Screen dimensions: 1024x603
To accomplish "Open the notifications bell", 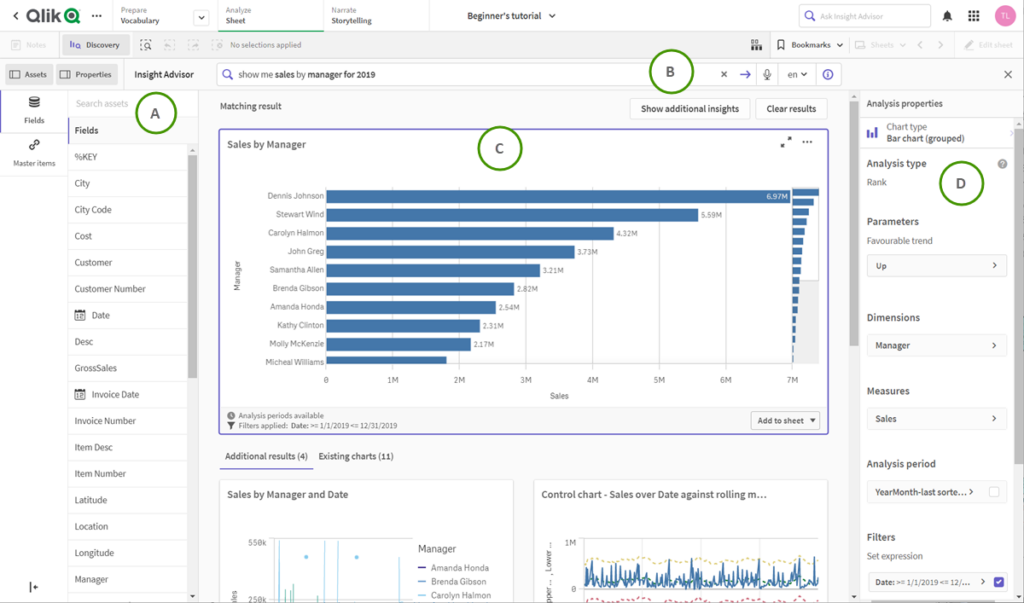I will [947, 16].
